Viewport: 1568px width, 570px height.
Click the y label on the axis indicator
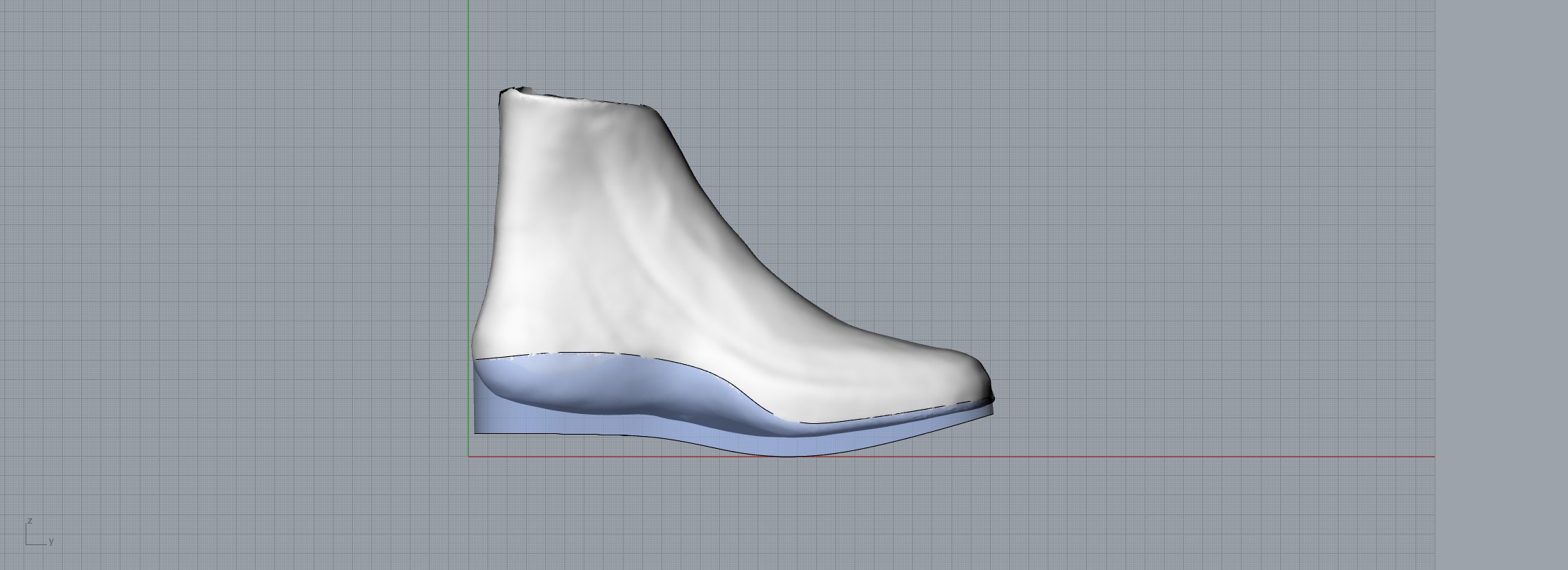(x=51, y=541)
